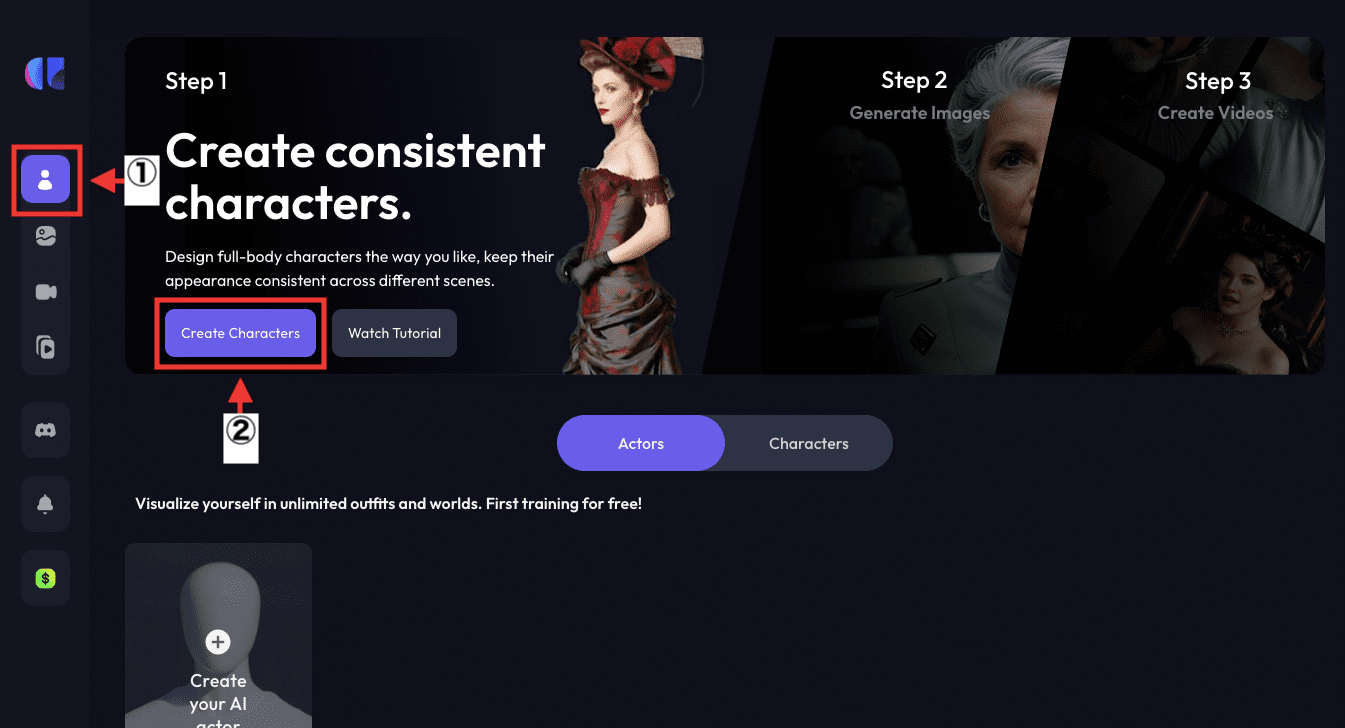Open the video camera sidebar icon
Screen dimensions: 1345x728
45,292
